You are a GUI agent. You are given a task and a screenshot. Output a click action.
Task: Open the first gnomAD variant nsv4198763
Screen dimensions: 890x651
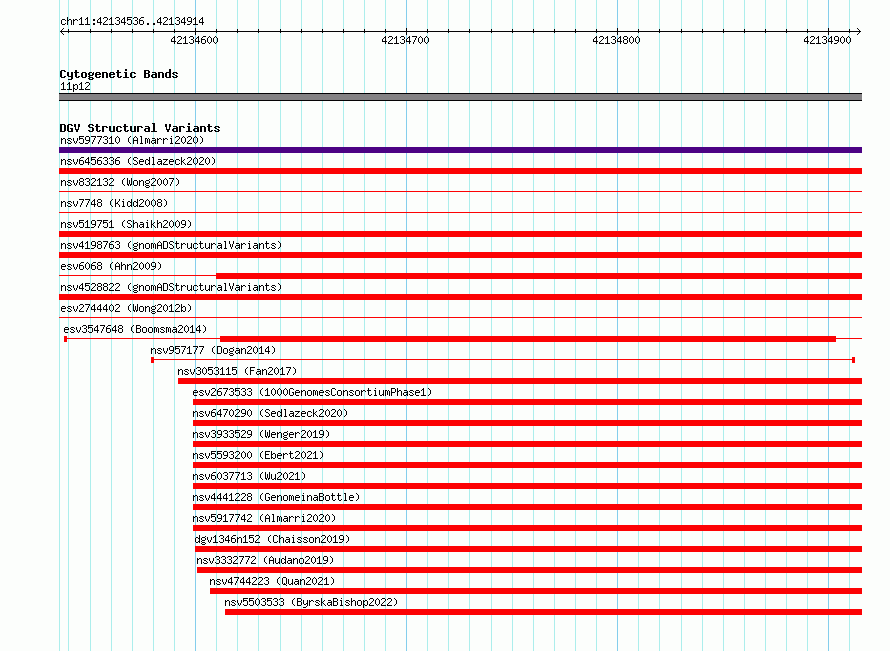pyautogui.click(x=171, y=245)
